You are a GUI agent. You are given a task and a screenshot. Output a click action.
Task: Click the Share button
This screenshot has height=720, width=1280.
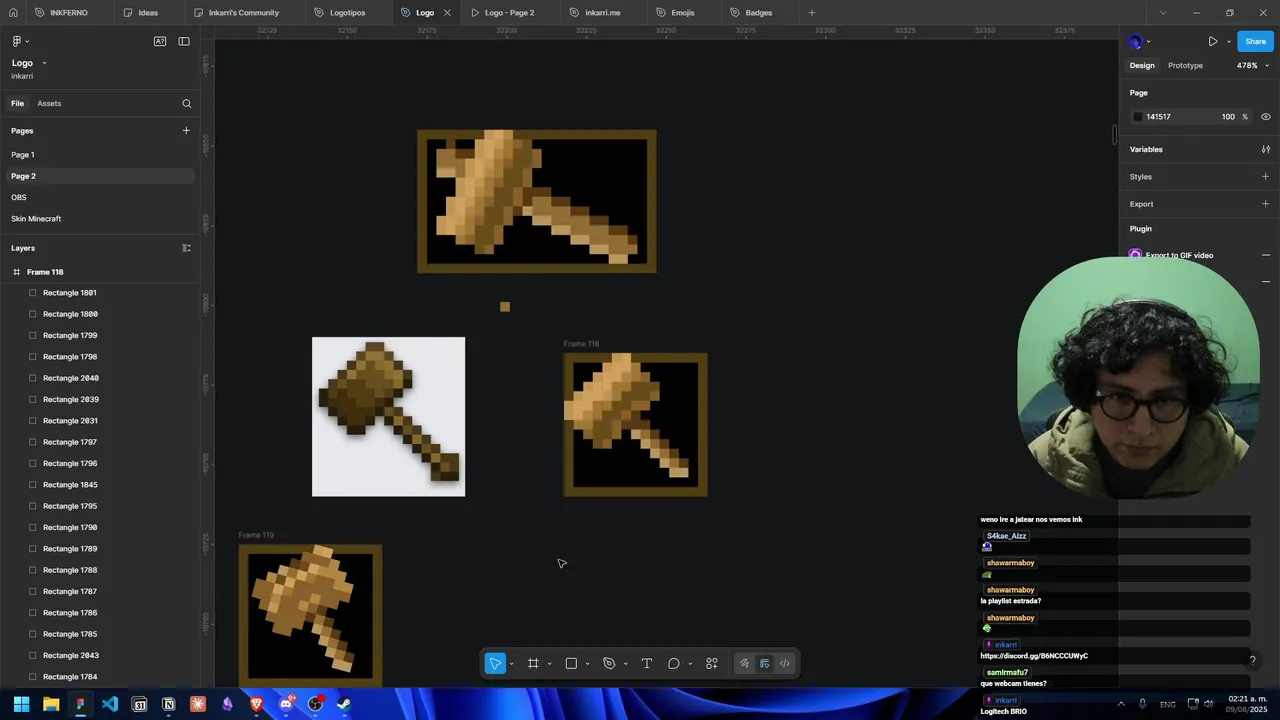(x=1255, y=42)
